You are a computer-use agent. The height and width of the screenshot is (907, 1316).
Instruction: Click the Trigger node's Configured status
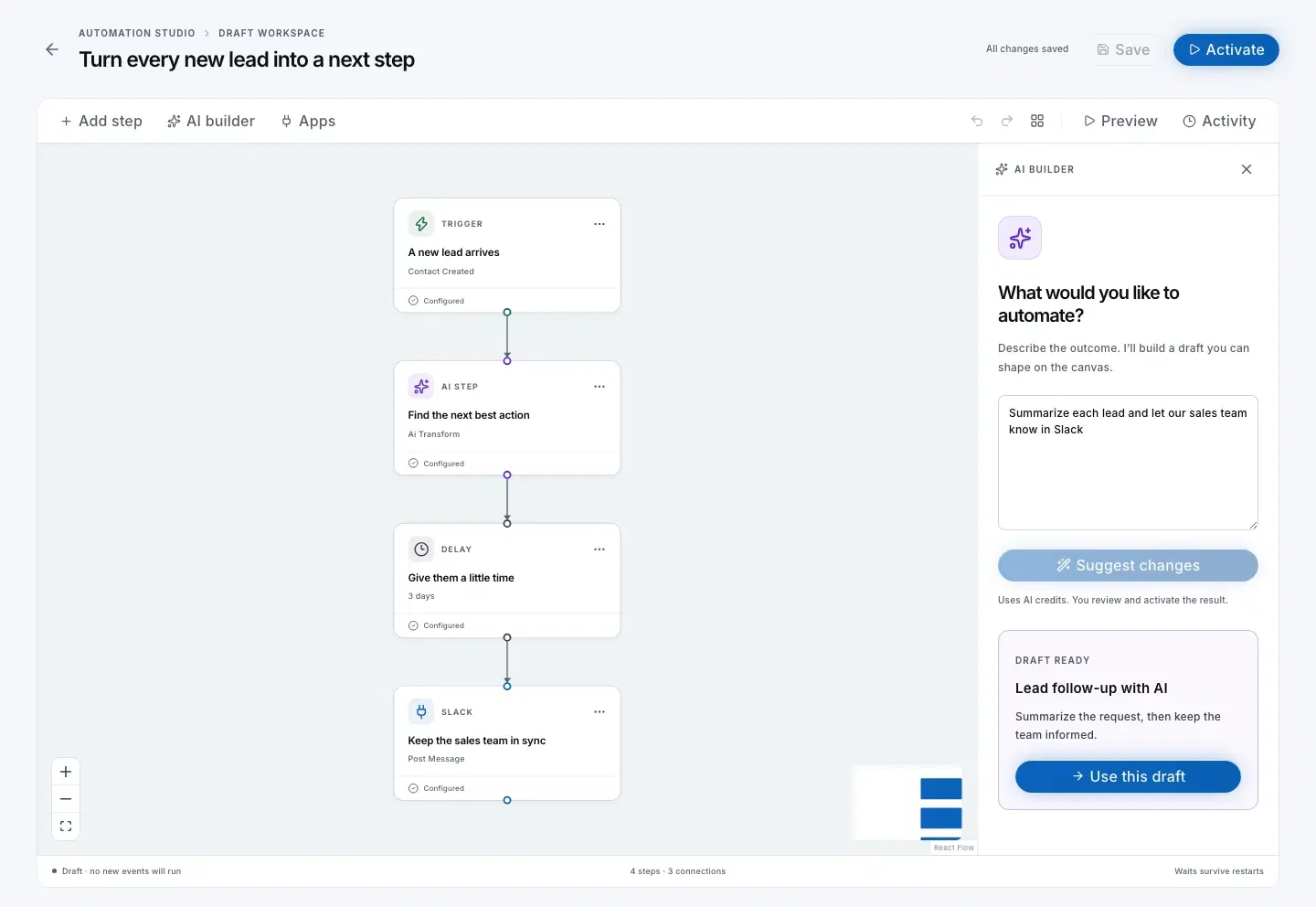(436, 301)
